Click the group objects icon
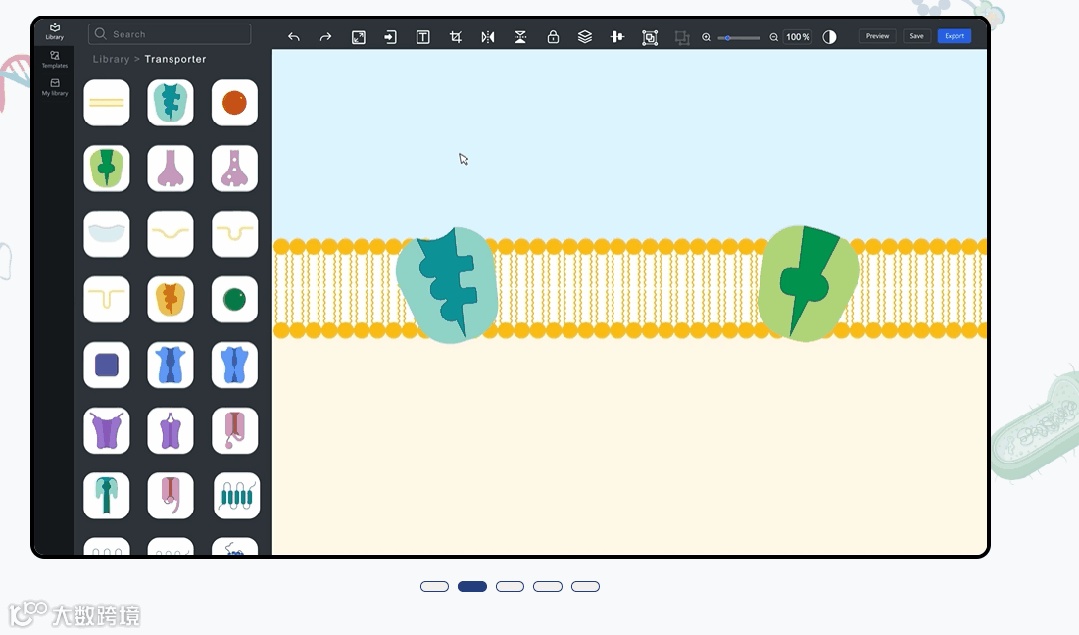Image resolution: width=1079 pixels, height=635 pixels. pos(650,37)
